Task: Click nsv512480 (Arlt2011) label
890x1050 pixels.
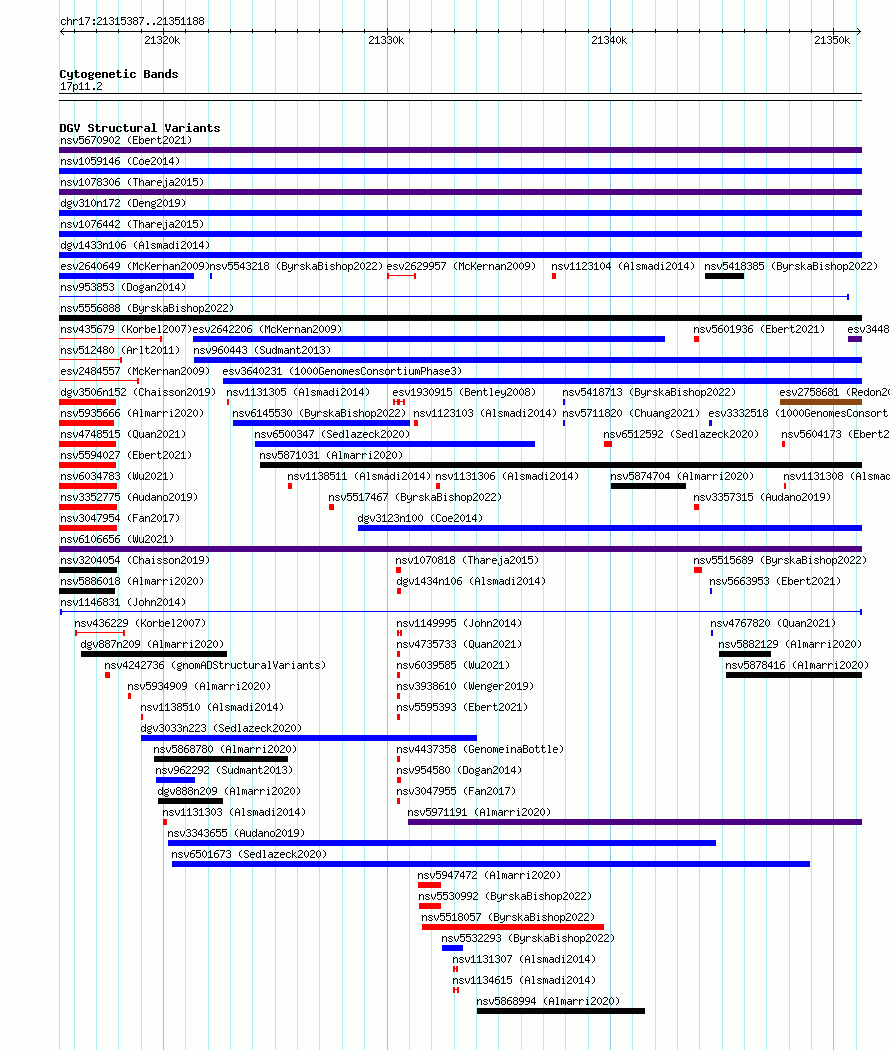Action: pyautogui.click(x=120, y=350)
